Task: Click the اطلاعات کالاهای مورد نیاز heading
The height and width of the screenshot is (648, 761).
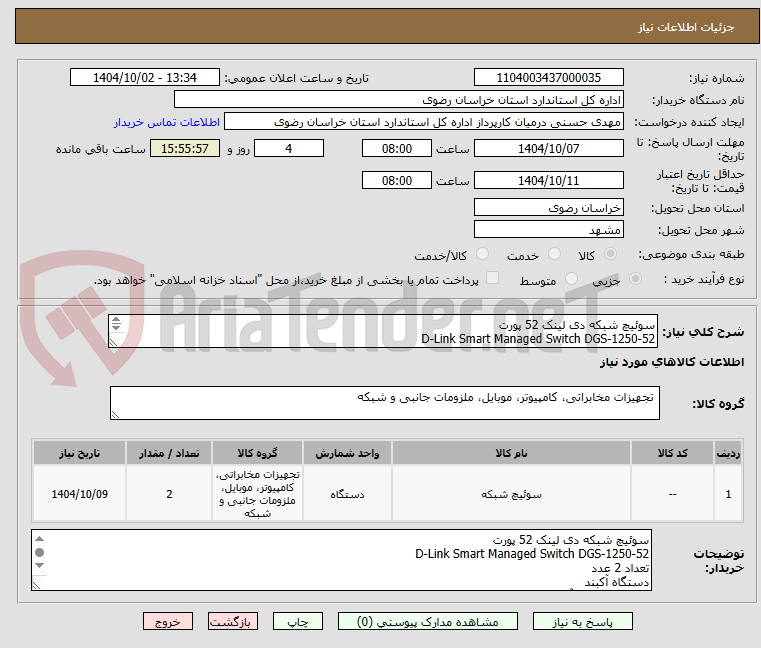Action: (672, 362)
